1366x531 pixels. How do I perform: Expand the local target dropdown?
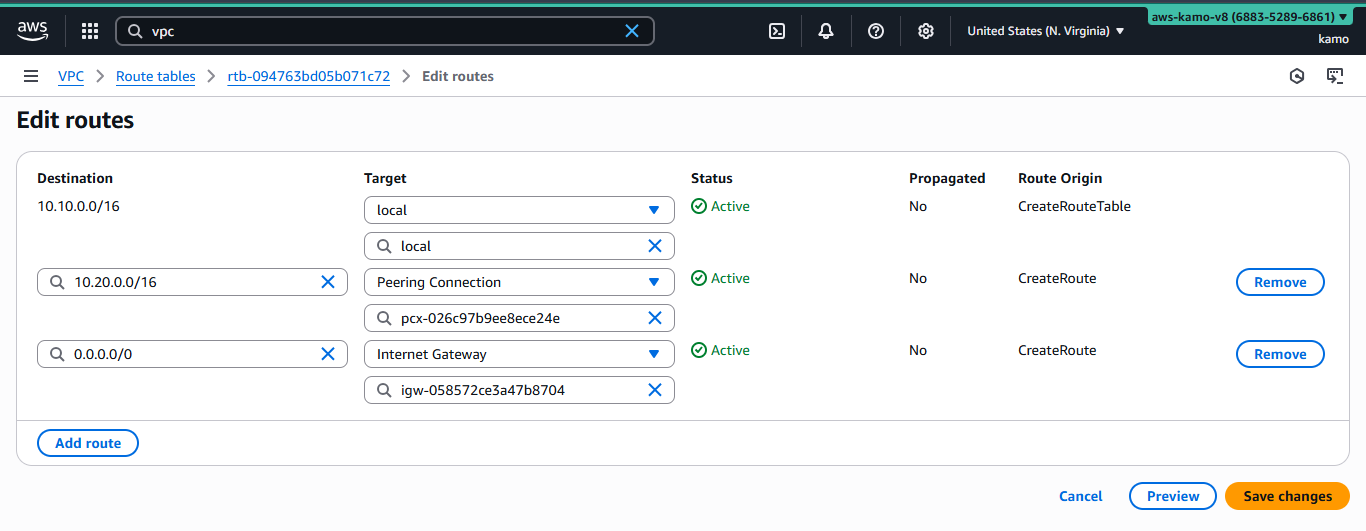pos(519,210)
